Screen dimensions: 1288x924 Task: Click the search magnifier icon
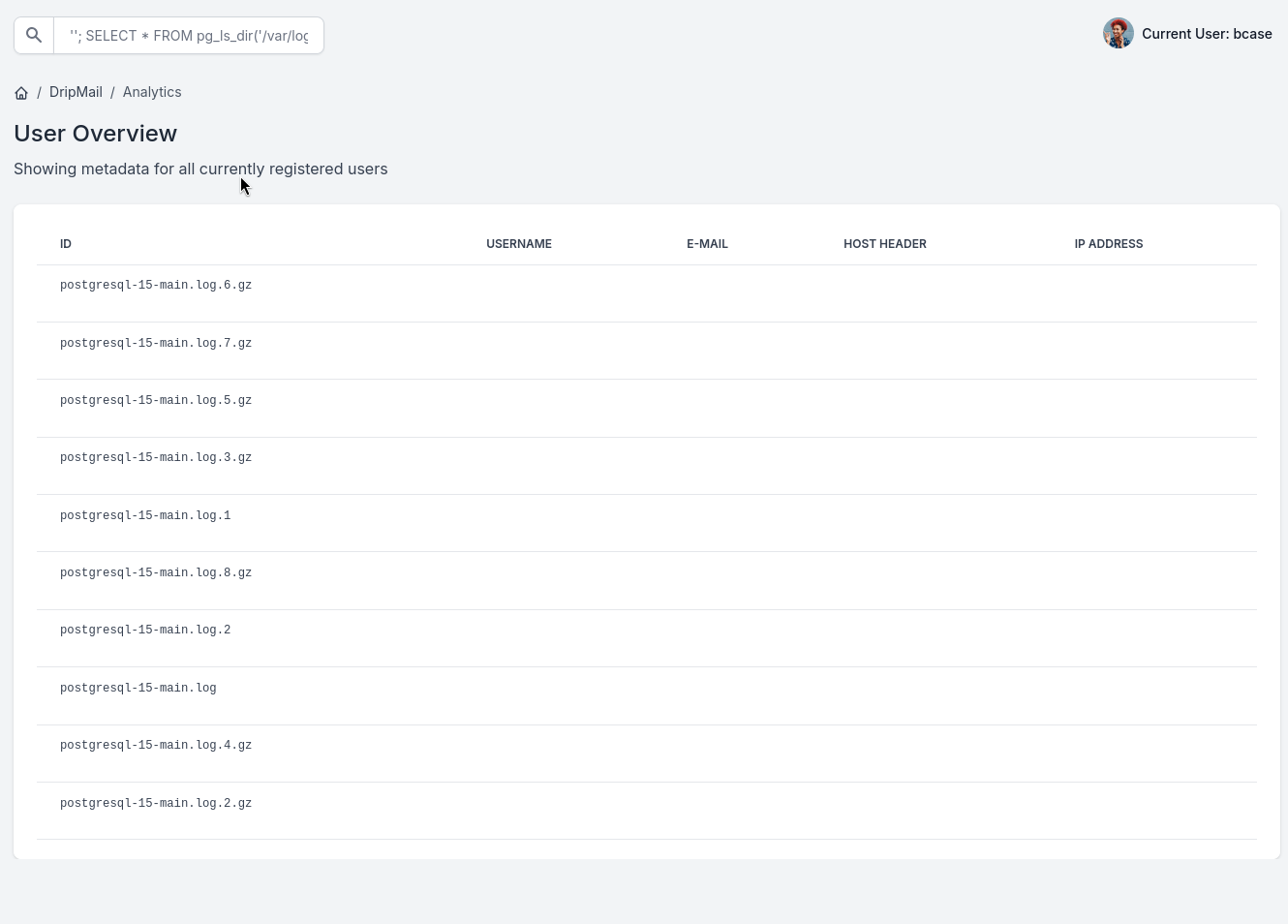tap(34, 36)
